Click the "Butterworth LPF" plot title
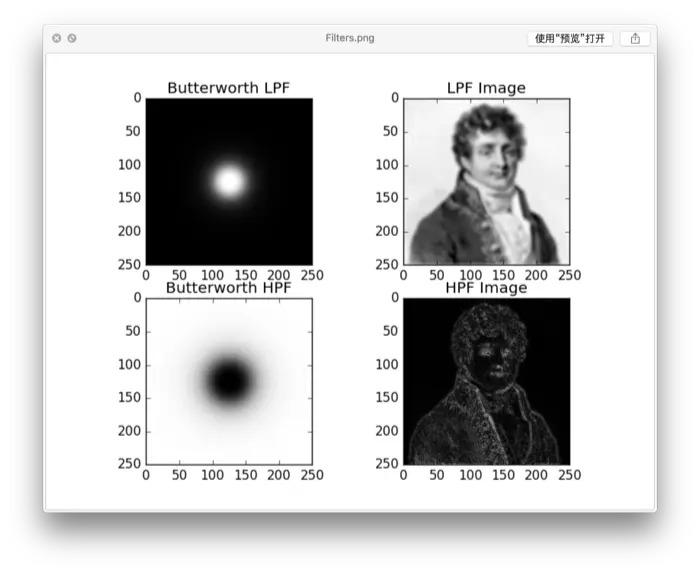Image resolution: width=700 pixels, height=573 pixels. click(x=229, y=87)
